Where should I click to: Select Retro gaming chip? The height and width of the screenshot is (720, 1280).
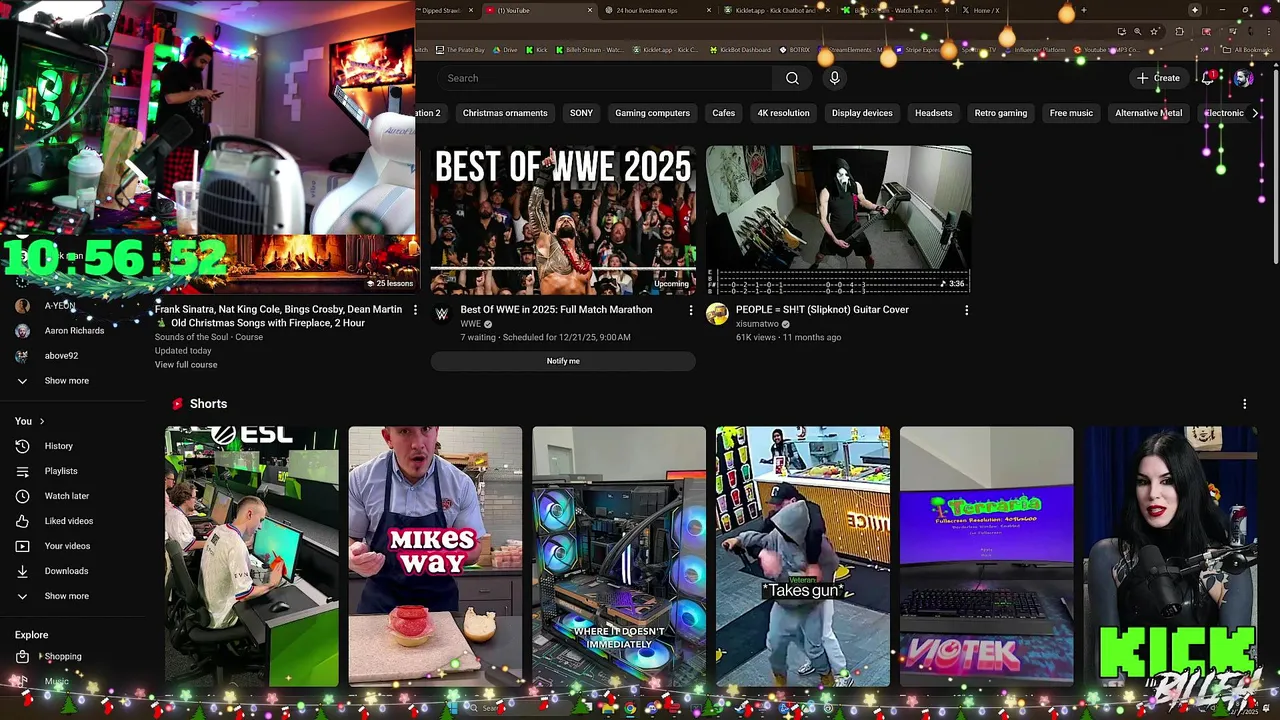click(1001, 113)
